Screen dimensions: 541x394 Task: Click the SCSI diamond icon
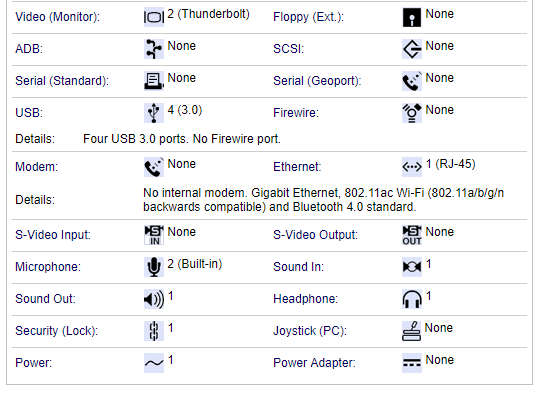(x=412, y=49)
